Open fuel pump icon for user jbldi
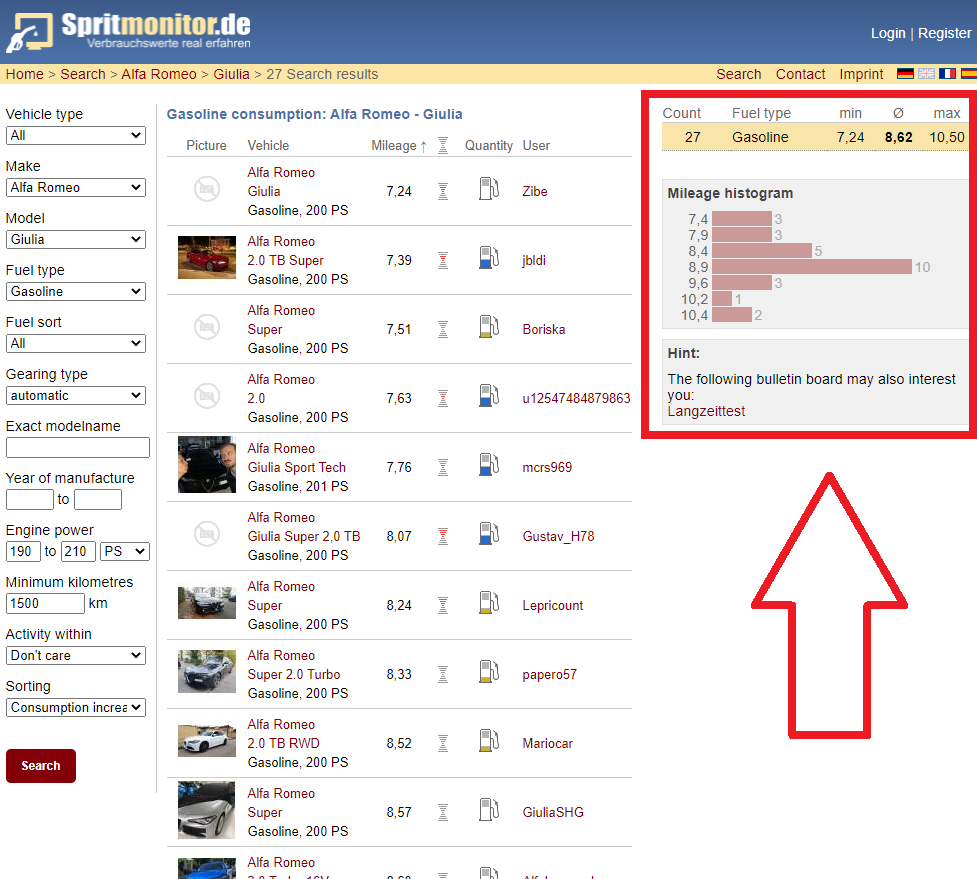 [488, 258]
